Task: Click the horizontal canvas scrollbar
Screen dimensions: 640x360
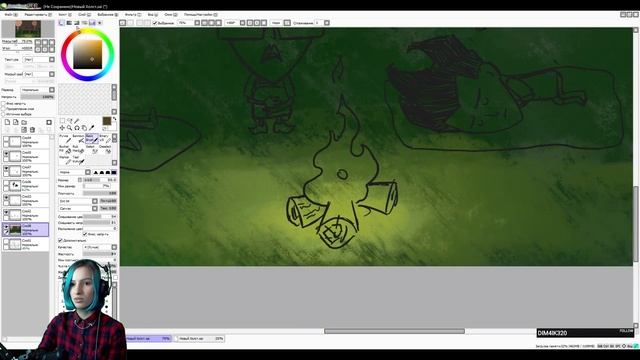Action: 394,331
